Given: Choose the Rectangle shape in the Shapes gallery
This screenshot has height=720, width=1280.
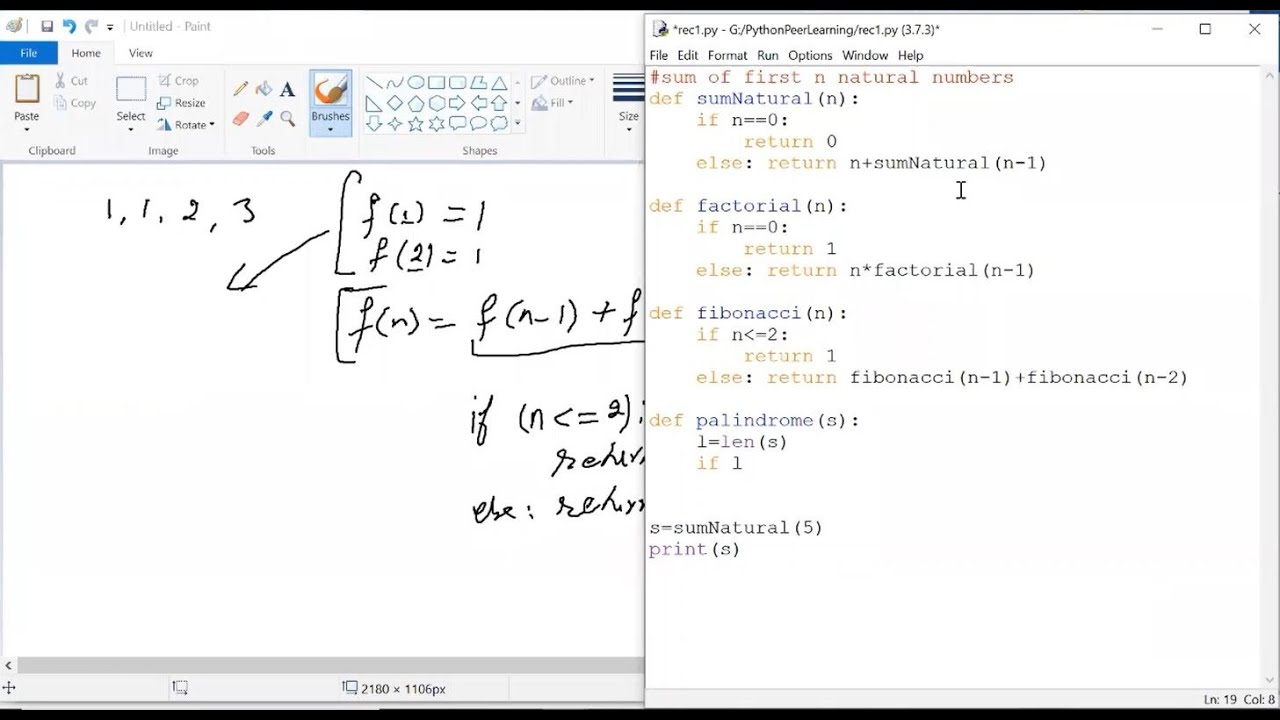Looking at the screenshot, I should tap(437, 82).
